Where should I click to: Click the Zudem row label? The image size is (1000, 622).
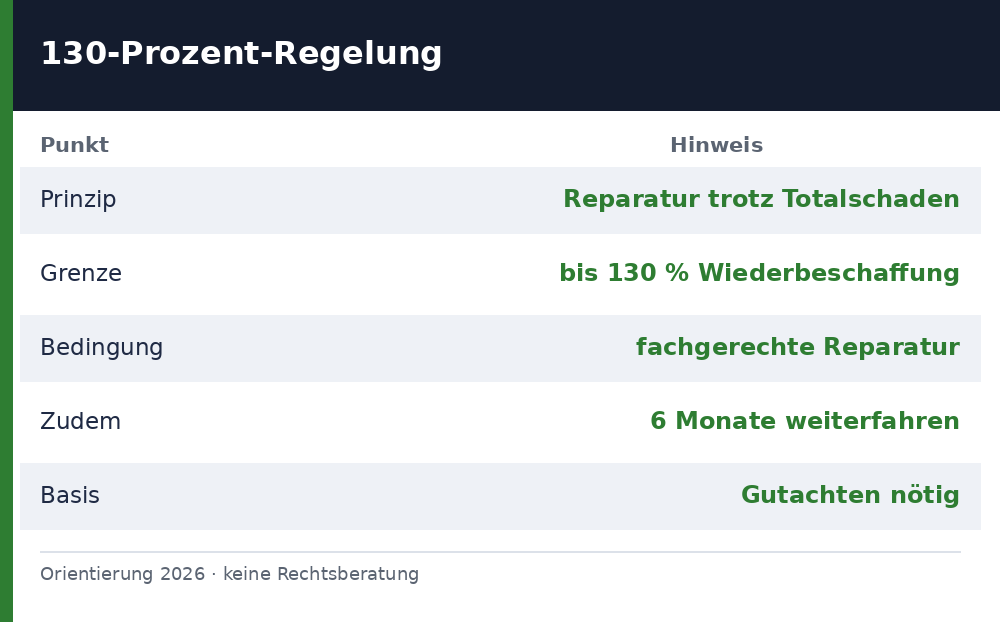pyautogui.click(x=80, y=422)
